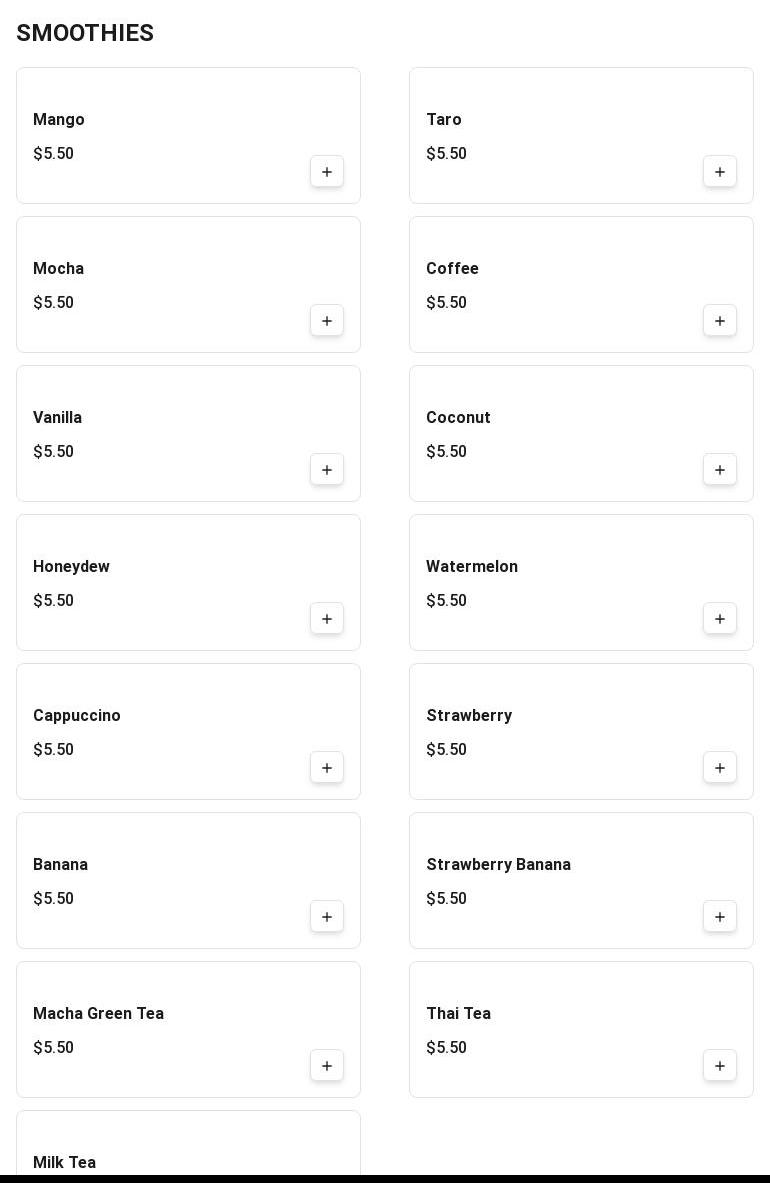770x1183 pixels.
Task: Add Taro smoothie using plus button
Action: [720, 172]
